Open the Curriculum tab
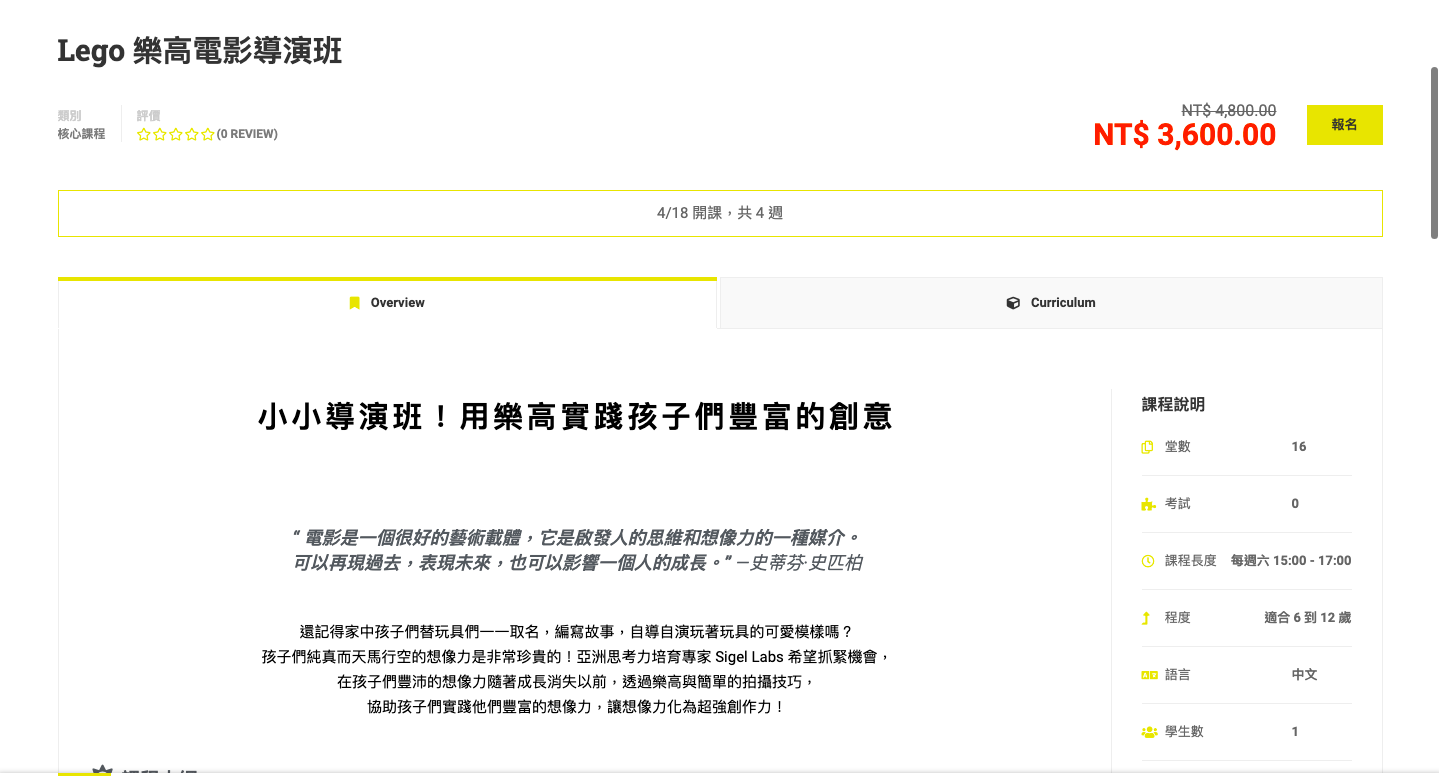 1051,303
